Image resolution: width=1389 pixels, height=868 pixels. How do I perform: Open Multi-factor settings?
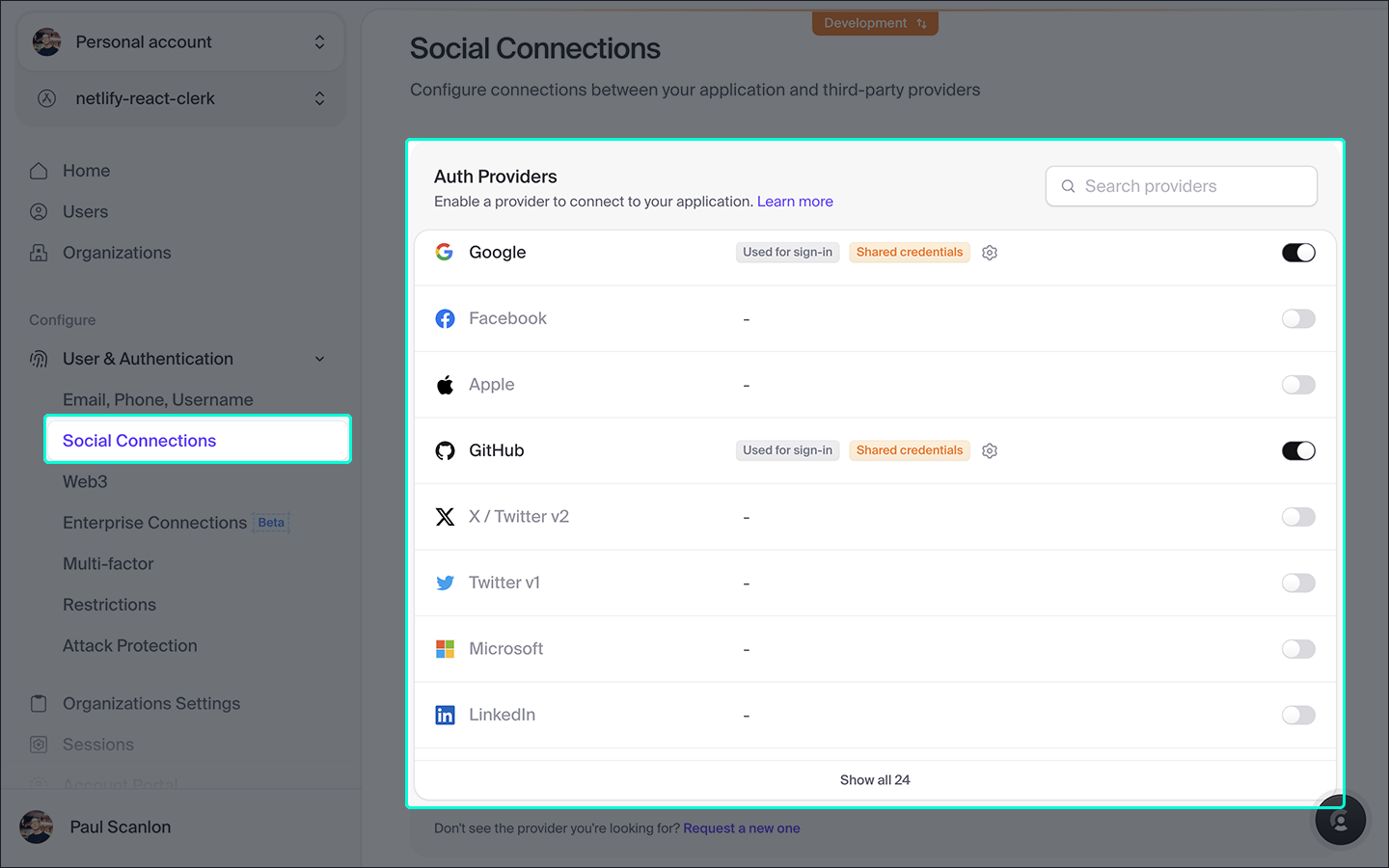(x=108, y=563)
